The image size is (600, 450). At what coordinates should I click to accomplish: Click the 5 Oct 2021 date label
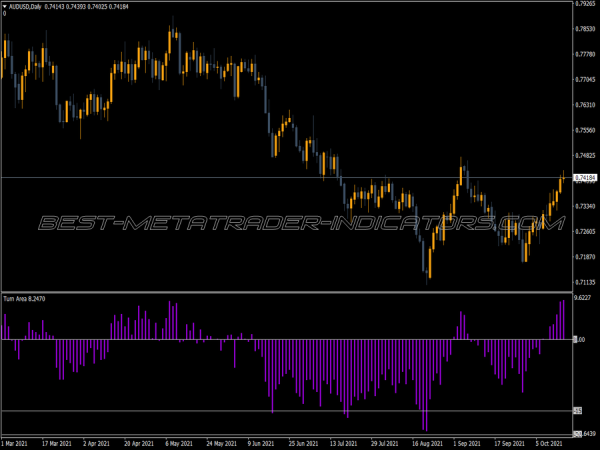coord(549,444)
